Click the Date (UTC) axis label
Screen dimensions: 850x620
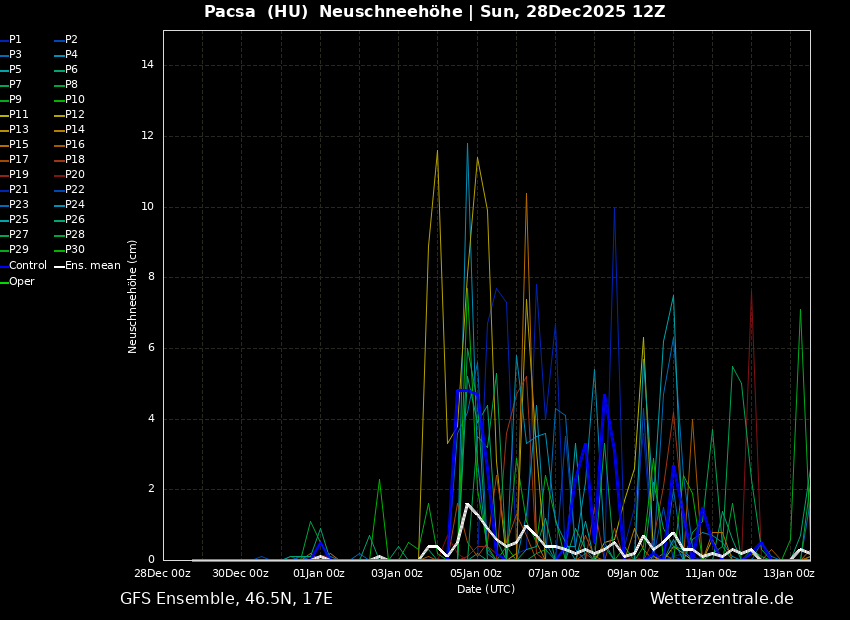pyautogui.click(x=486, y=589)
